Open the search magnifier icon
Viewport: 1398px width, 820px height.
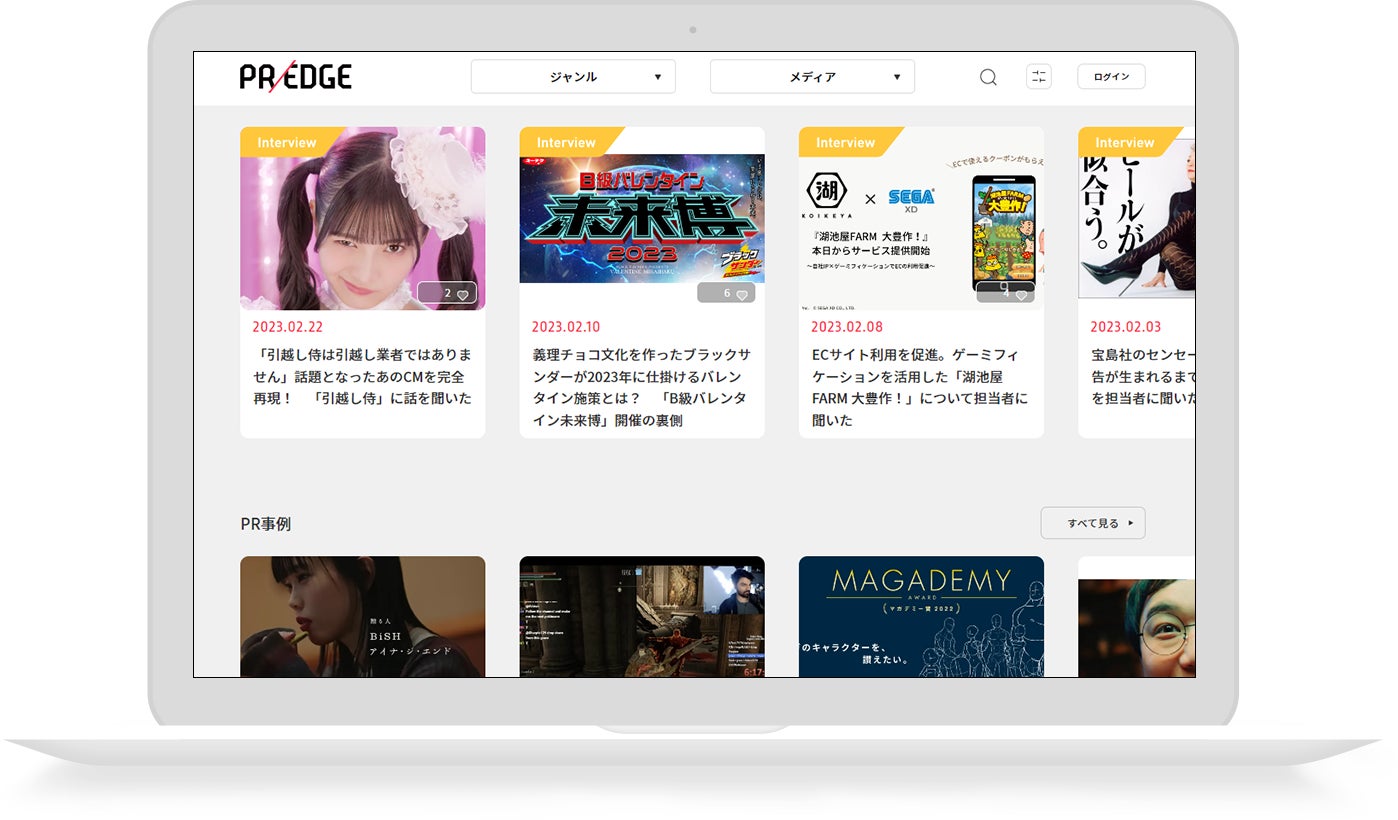[x=988, y=77]
